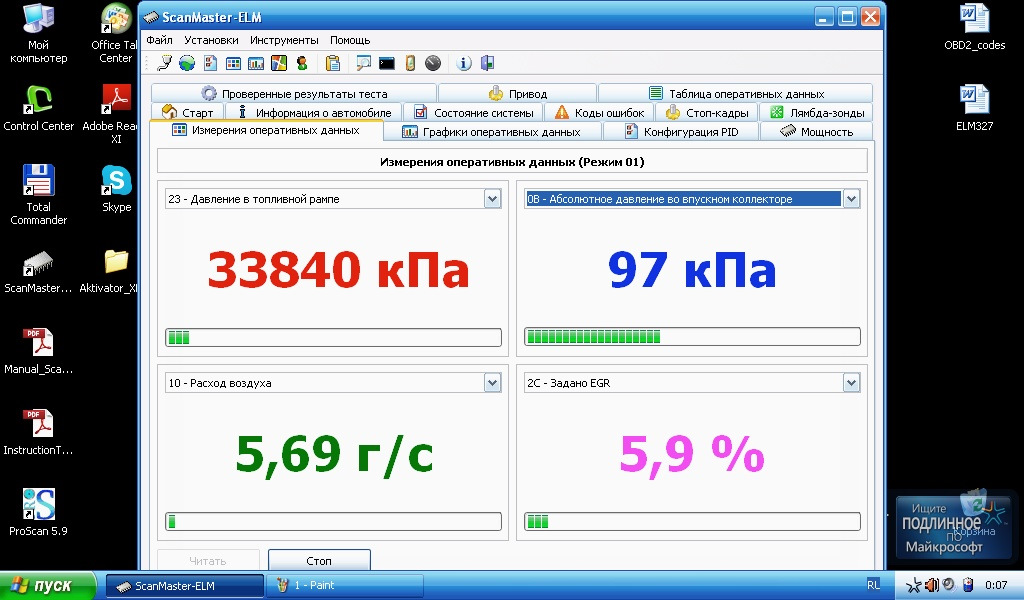Open the ScanMaster... chip desktop icon

(39, 272)
